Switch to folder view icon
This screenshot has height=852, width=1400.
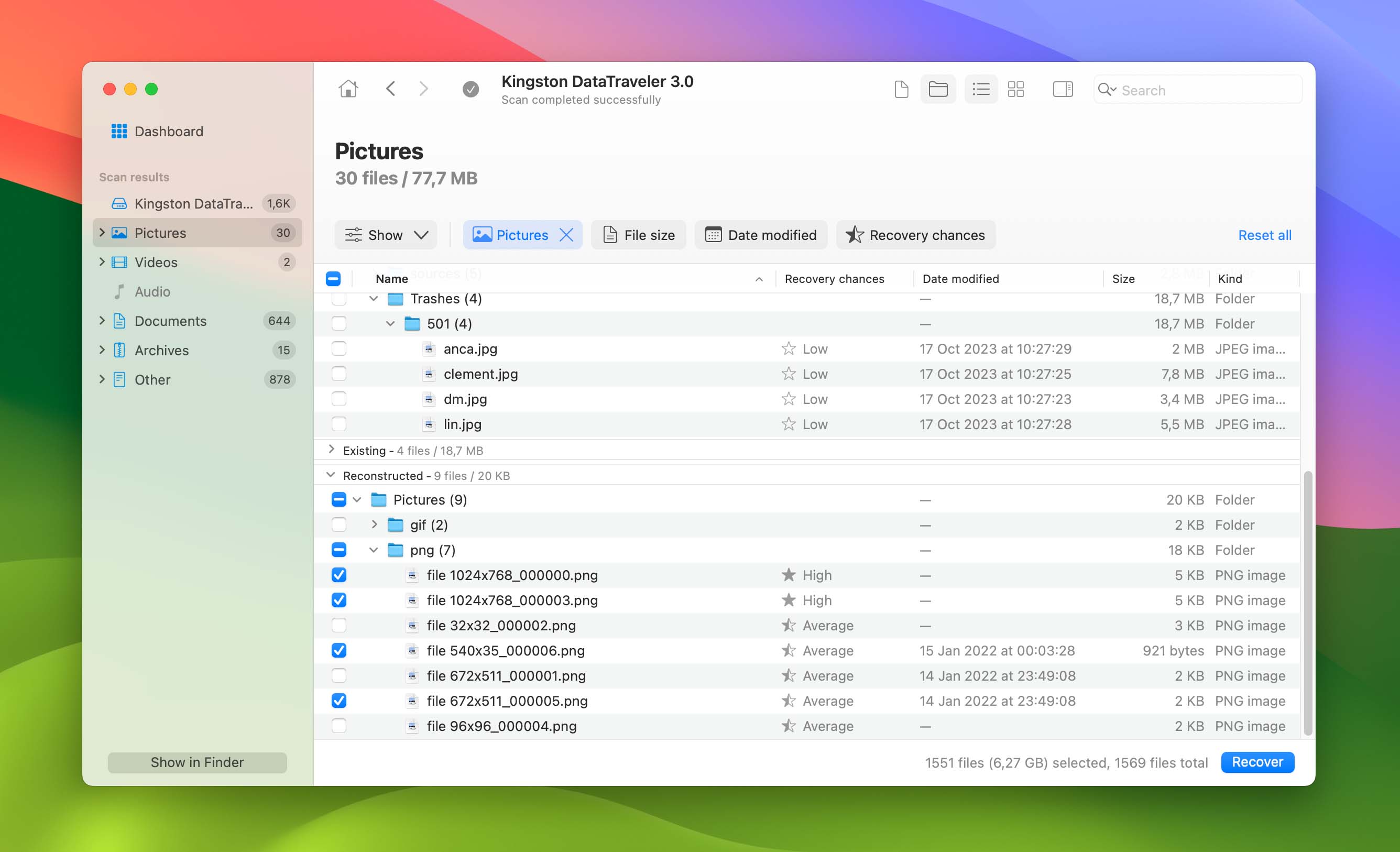[x=937, y=89]
